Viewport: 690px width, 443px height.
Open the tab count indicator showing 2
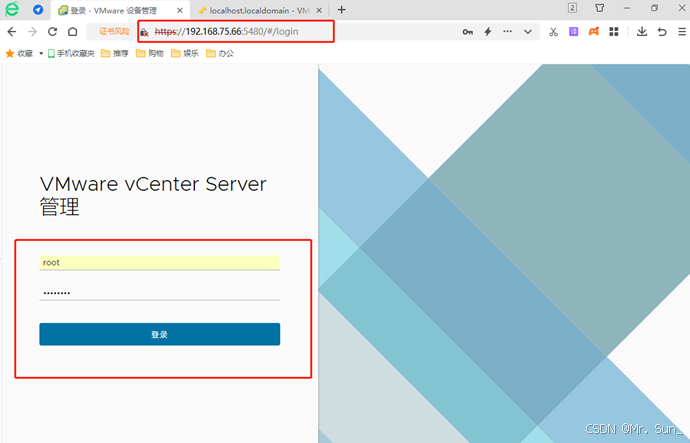click(572, 8)
